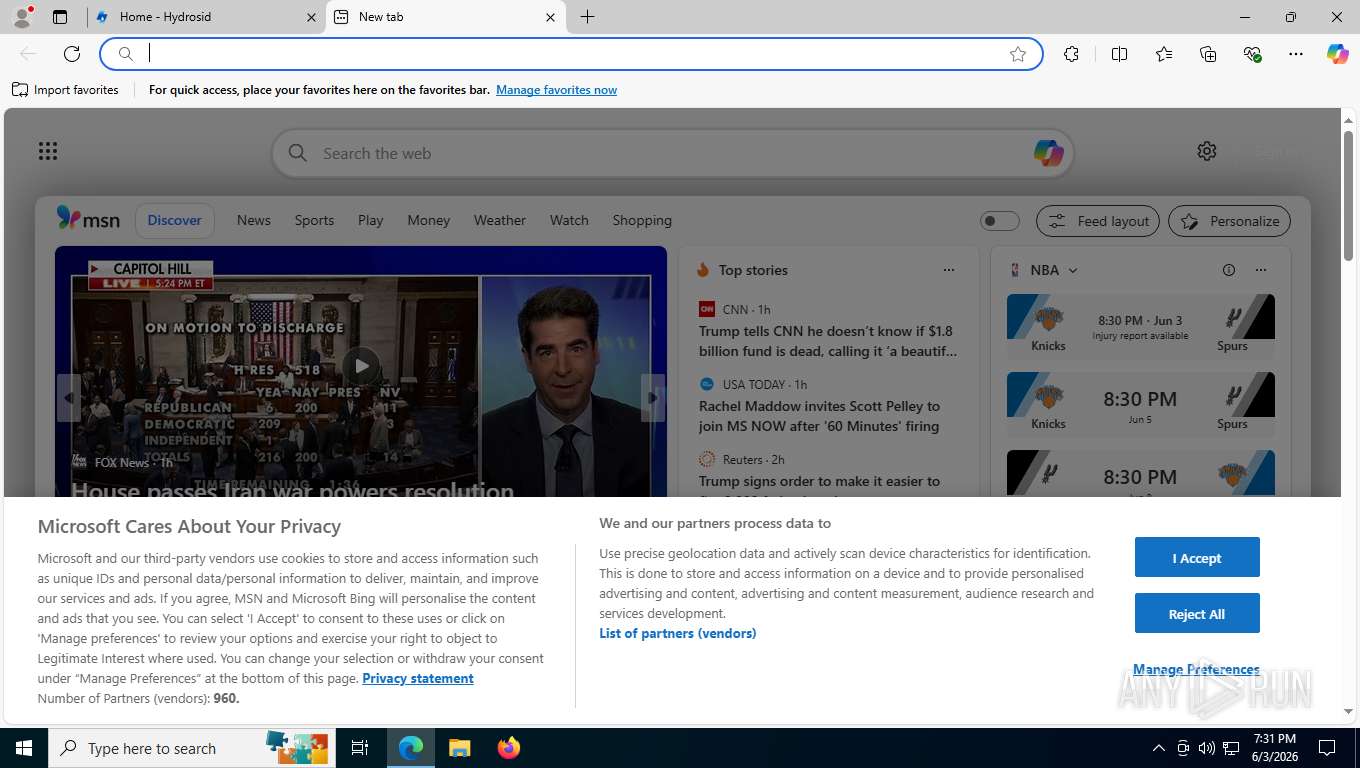Open Knicks vs Spurs Jun 3 game
Viewport: 1360px width, 768px height.
pos(1141,325)
